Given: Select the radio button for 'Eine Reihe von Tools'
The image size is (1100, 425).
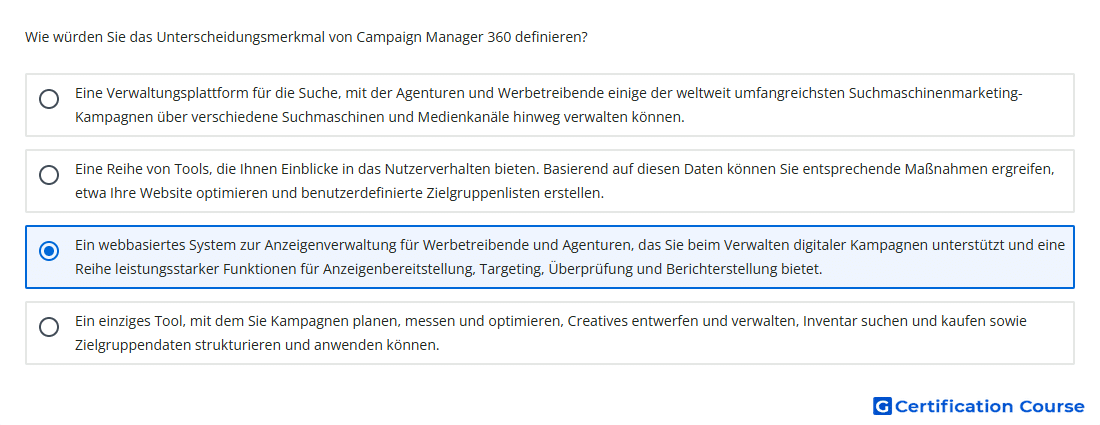Looking at the screenshot, I should [x=49, y=175].
